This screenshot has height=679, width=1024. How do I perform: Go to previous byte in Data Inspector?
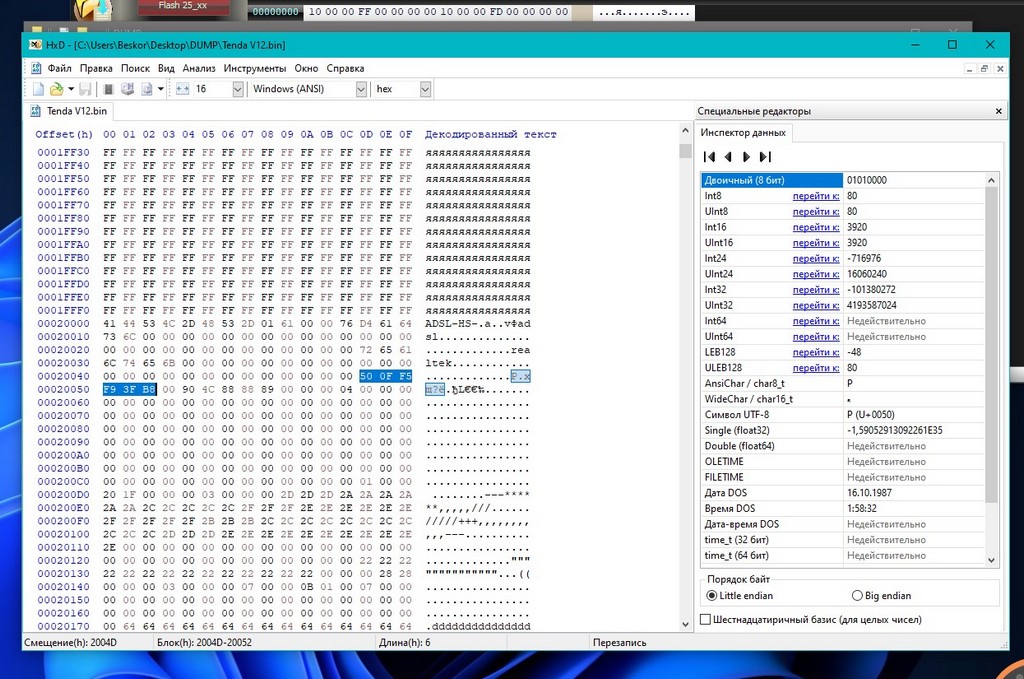(729, 157)
